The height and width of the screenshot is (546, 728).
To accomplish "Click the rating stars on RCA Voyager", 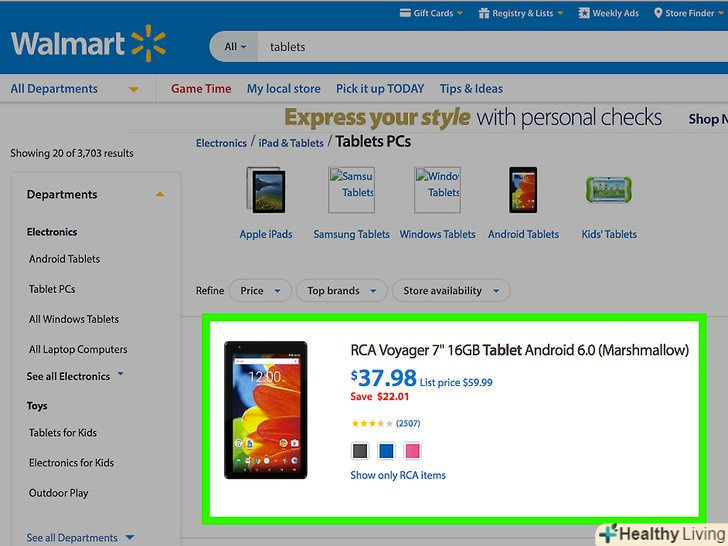I will tap(372, 423).
